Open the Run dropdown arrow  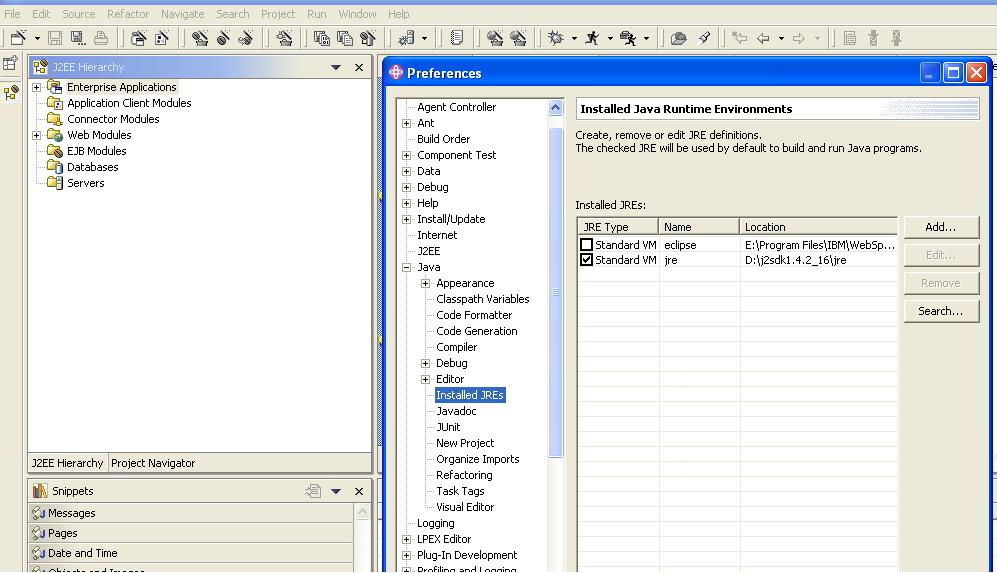(610, 39)
